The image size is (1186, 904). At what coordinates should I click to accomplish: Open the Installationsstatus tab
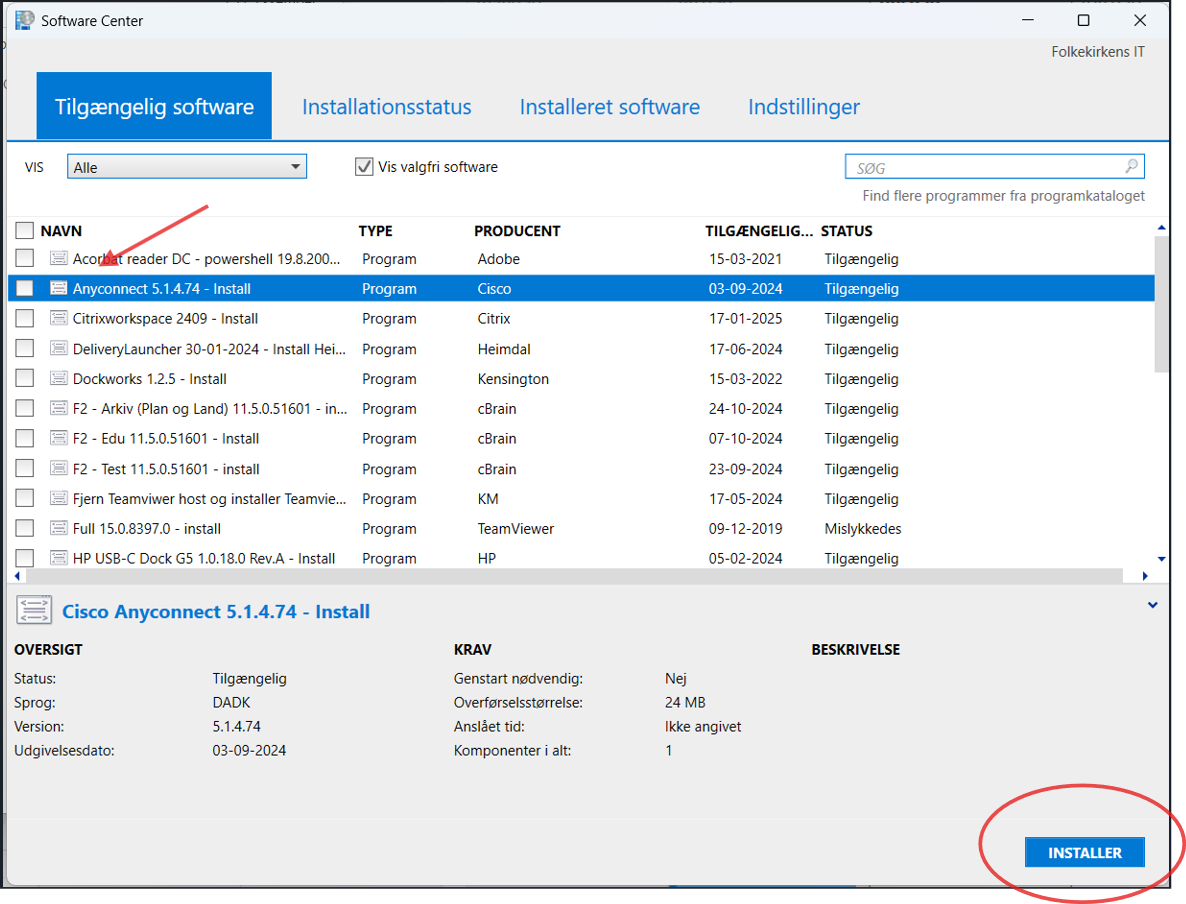click(x=387, y=107)
